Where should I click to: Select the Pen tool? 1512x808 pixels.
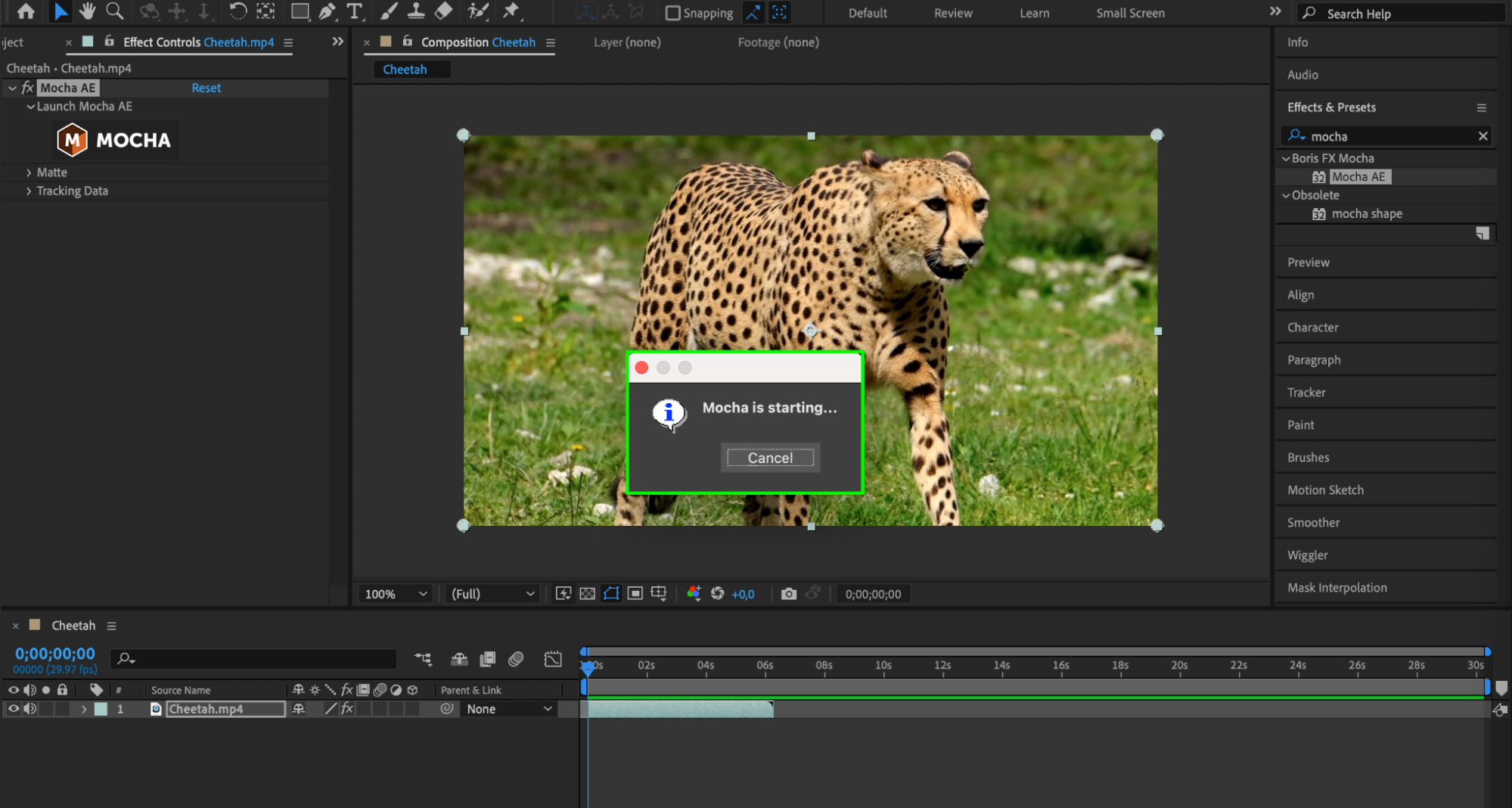coord(327,11)
